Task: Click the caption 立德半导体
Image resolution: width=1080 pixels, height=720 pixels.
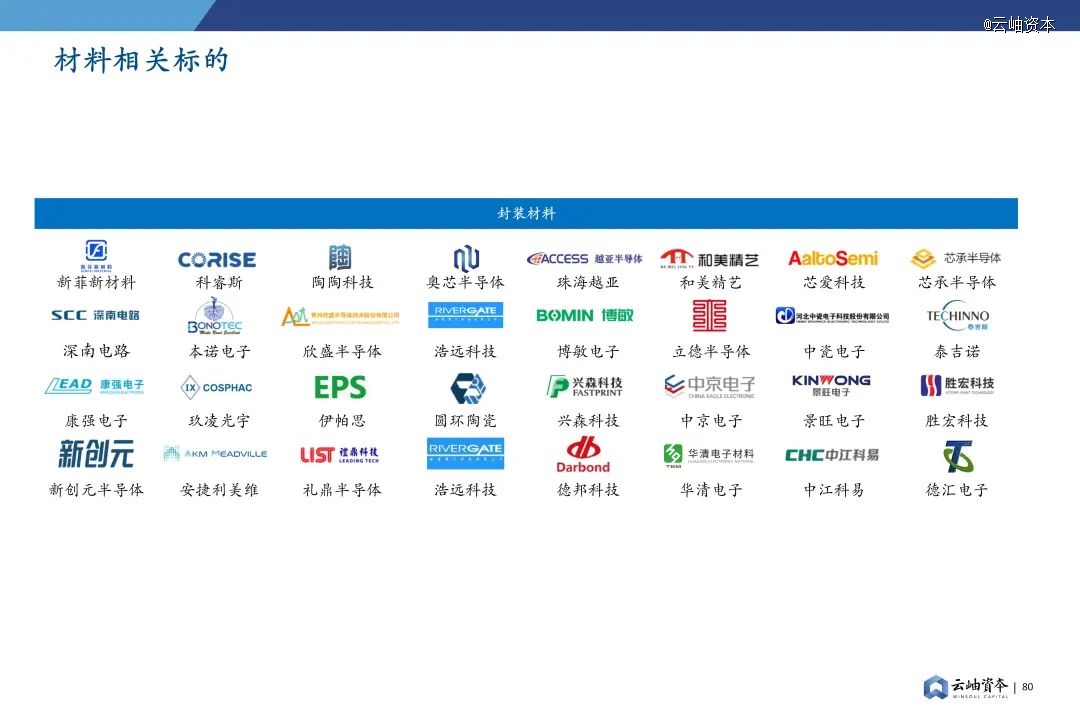Action: point(712,352)
